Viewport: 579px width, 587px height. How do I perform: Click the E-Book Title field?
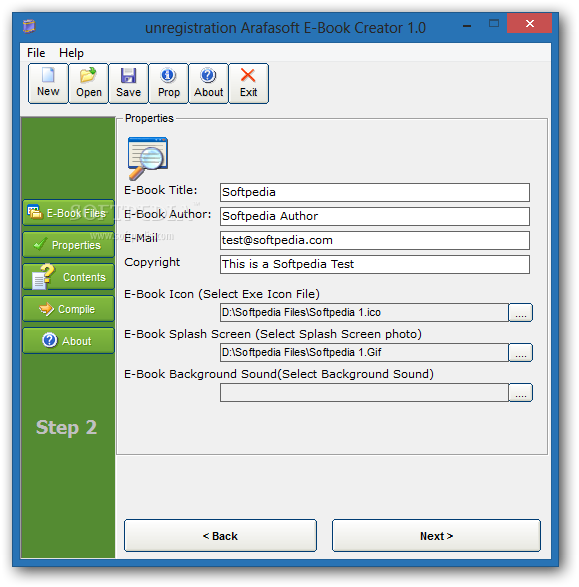(x=375, y=192)
